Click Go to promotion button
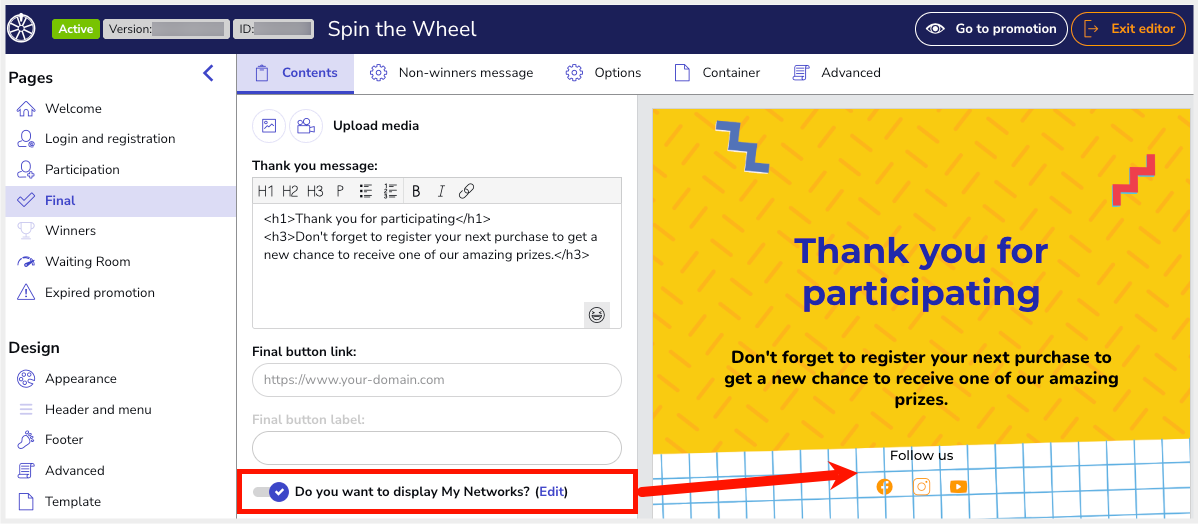This screenshot has height=524, width=1198. [990, 29]
